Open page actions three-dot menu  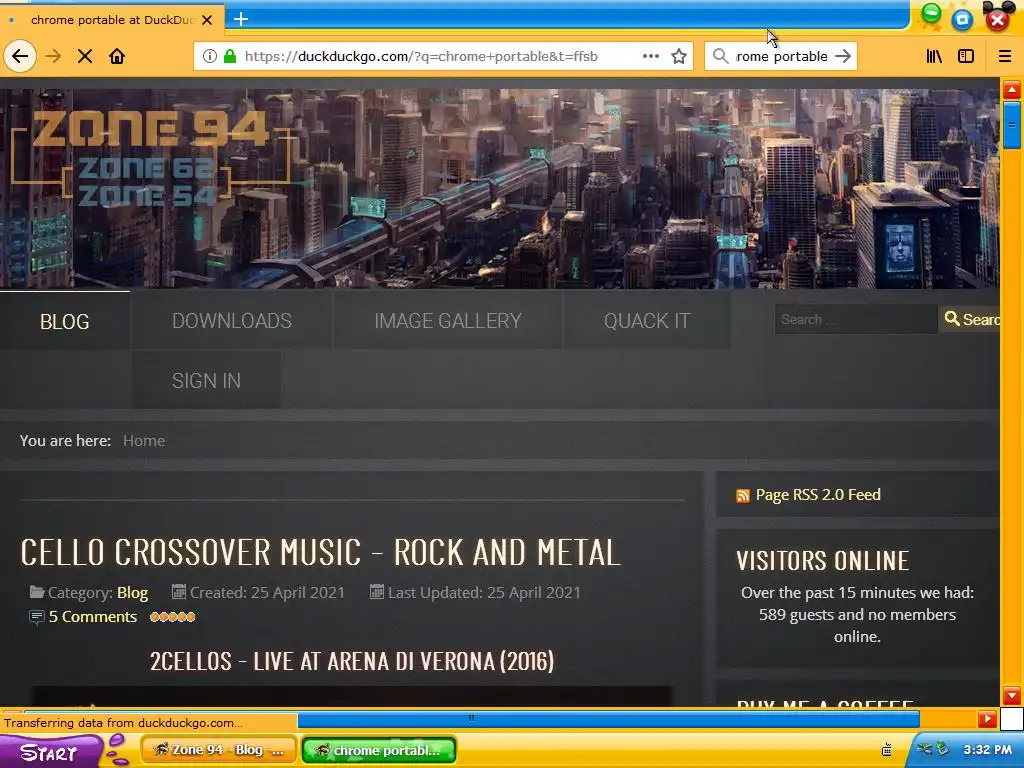[x=650, y=56]
